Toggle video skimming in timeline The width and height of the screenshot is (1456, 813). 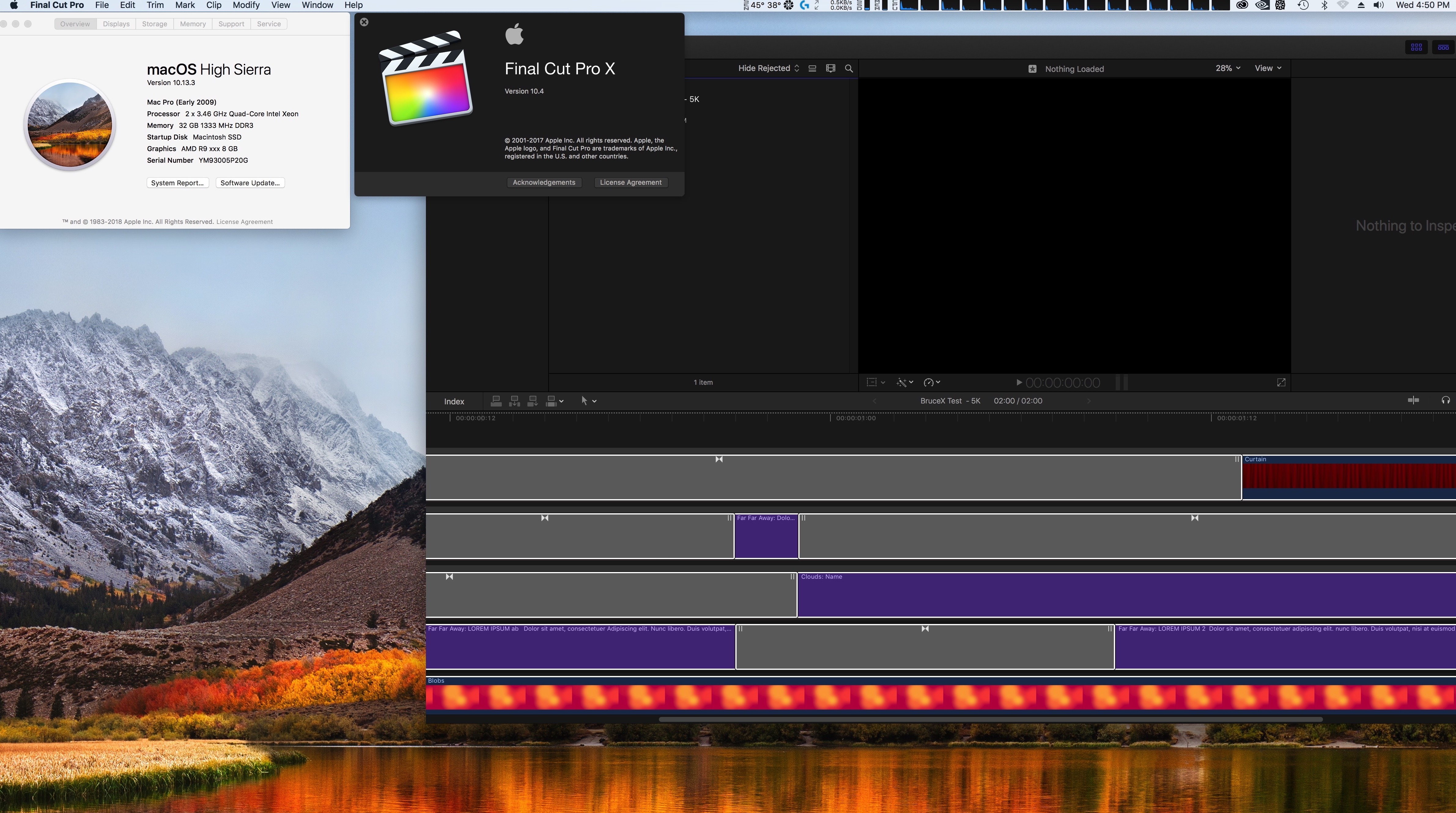[x=1413, y=400]
